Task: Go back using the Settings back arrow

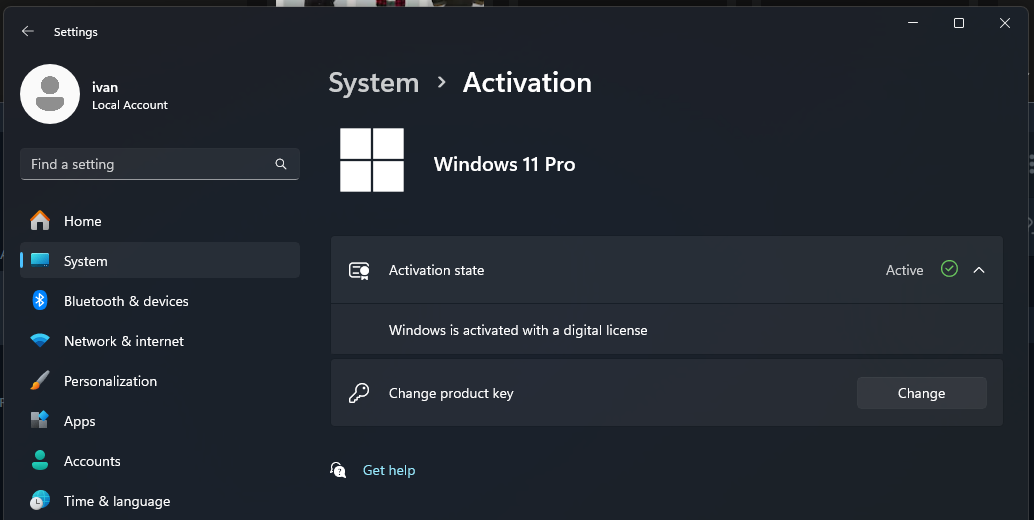Action: pos(27,31)
